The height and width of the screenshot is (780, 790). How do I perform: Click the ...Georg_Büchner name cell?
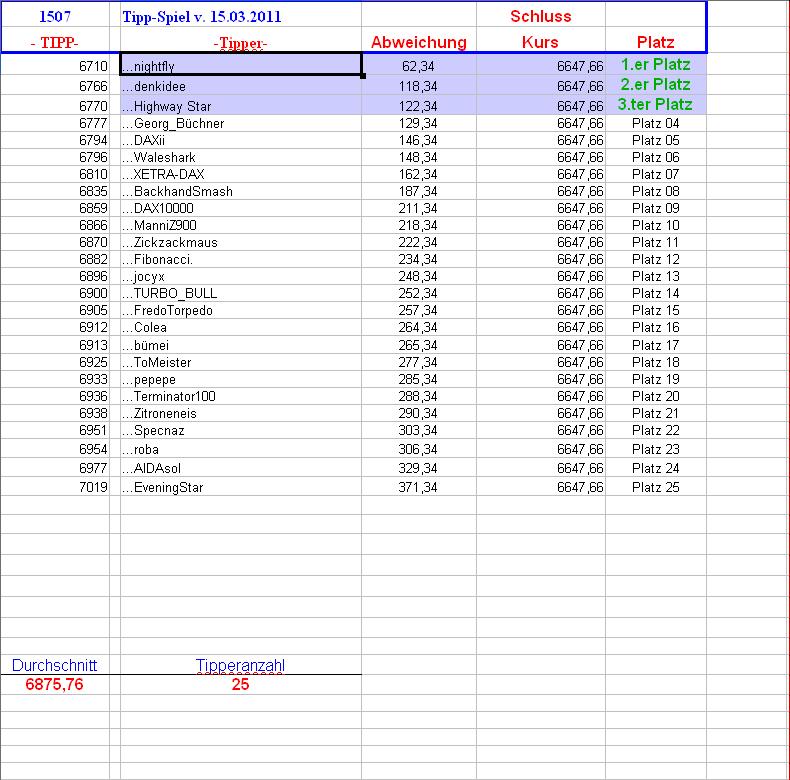(x=241, y=123)
